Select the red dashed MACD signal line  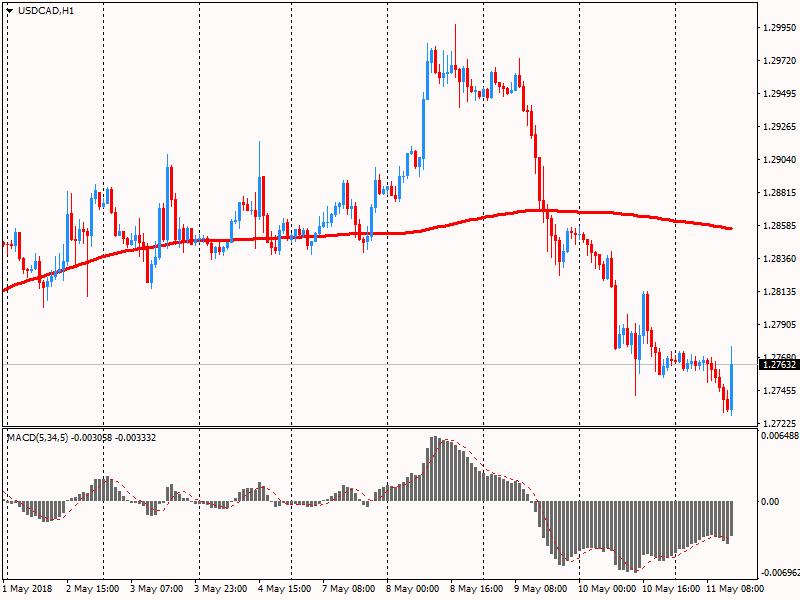point(368,505)
